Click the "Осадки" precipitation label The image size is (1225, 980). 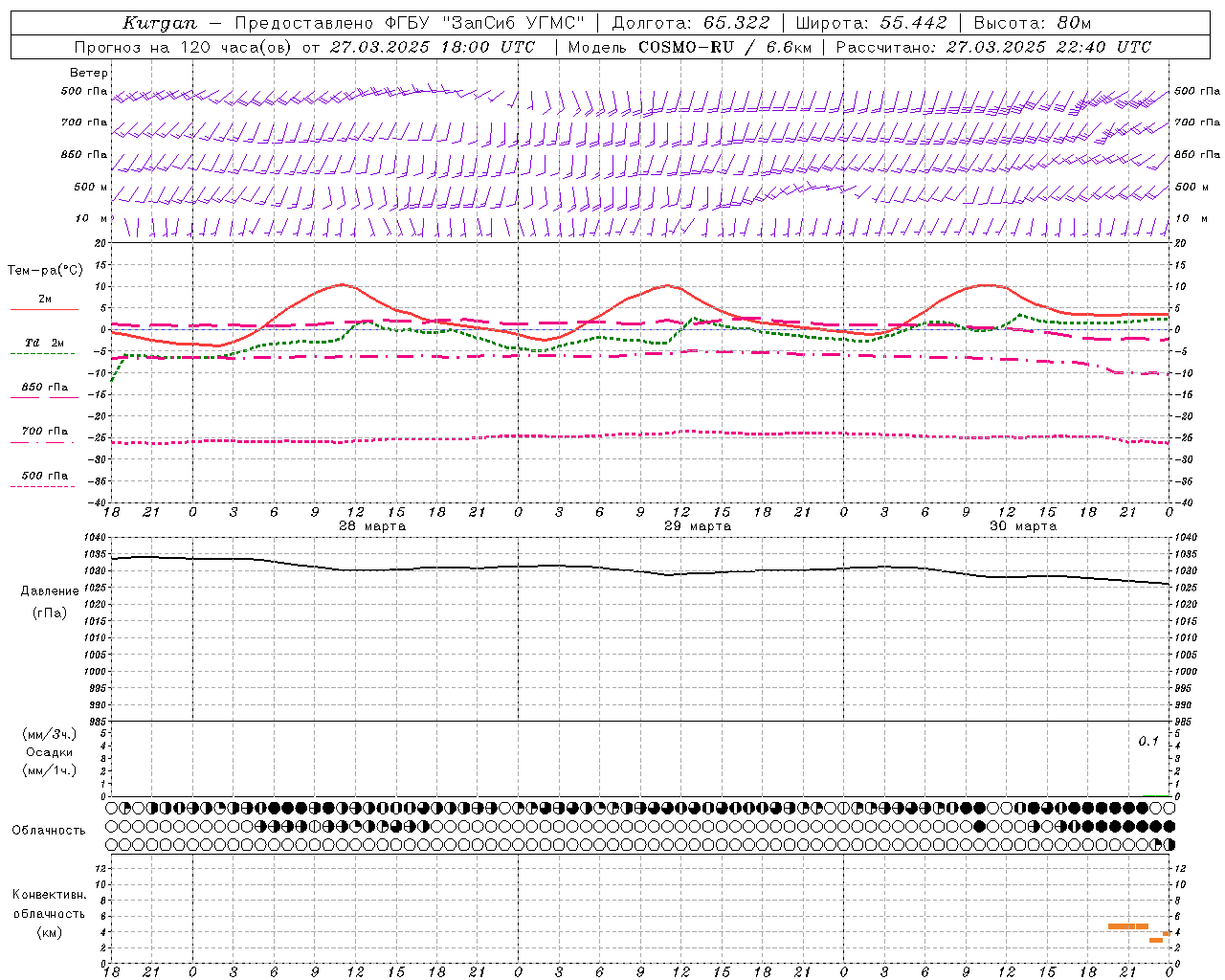50,752
